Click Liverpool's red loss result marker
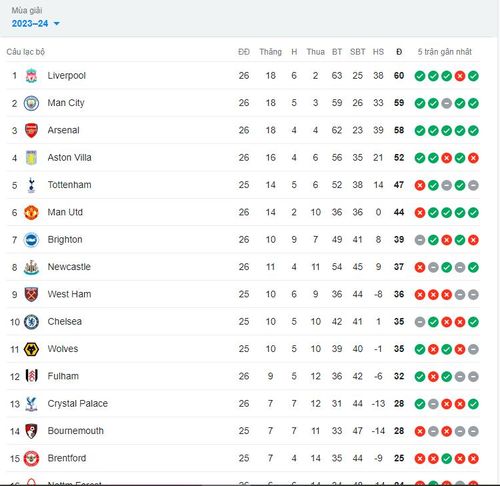Screen dimensions: 500x486 460,76
